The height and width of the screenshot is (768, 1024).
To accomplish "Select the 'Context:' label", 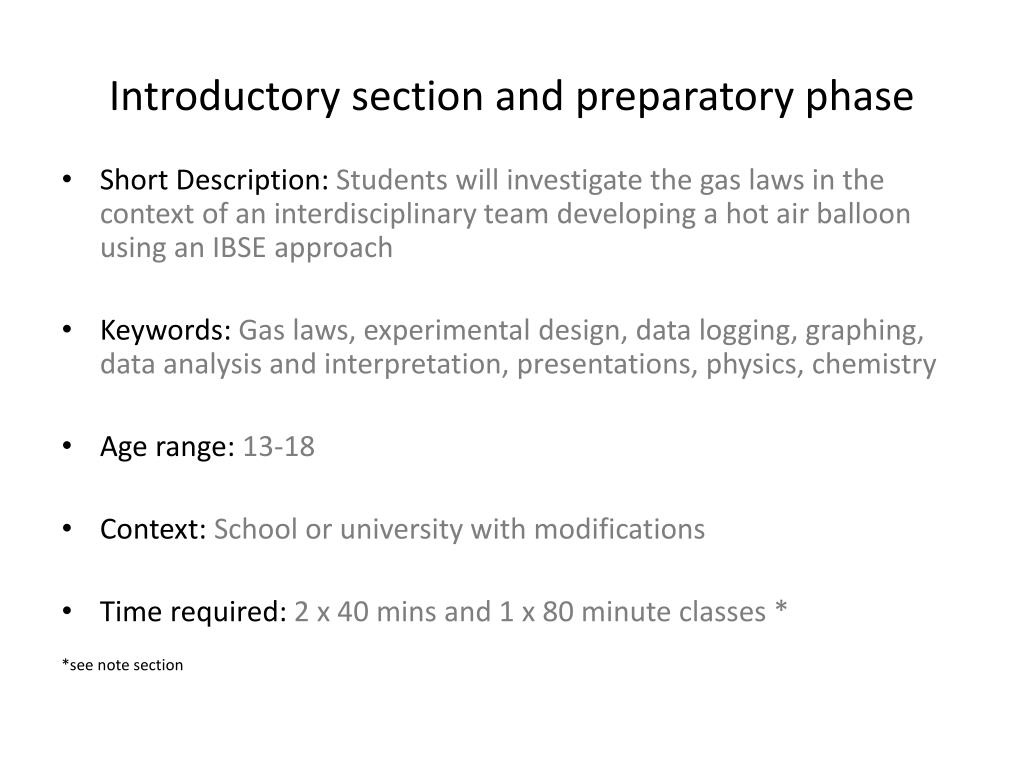I will coord(153,529).
